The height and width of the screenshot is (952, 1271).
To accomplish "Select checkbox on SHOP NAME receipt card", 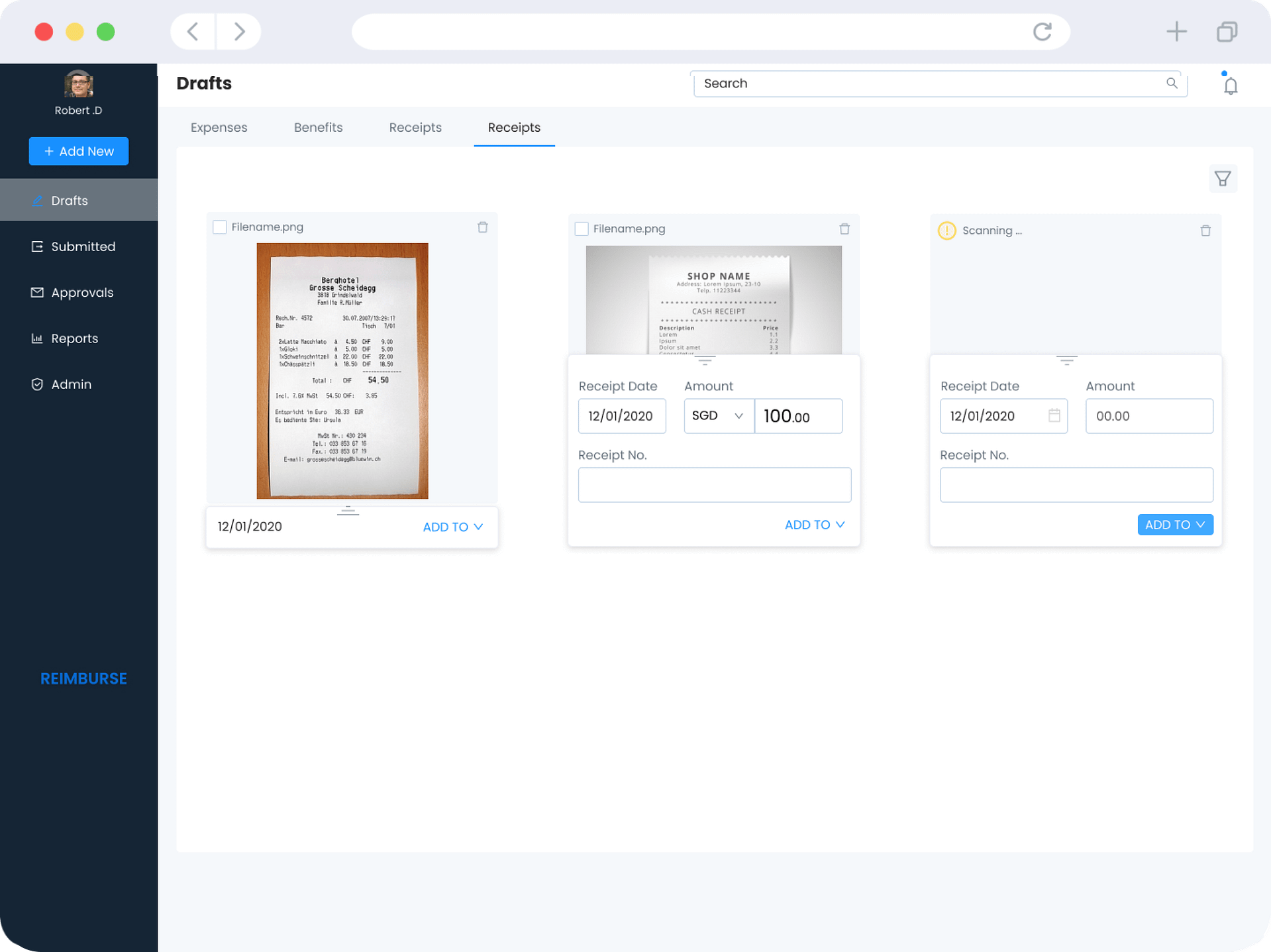I will [582, 229].
